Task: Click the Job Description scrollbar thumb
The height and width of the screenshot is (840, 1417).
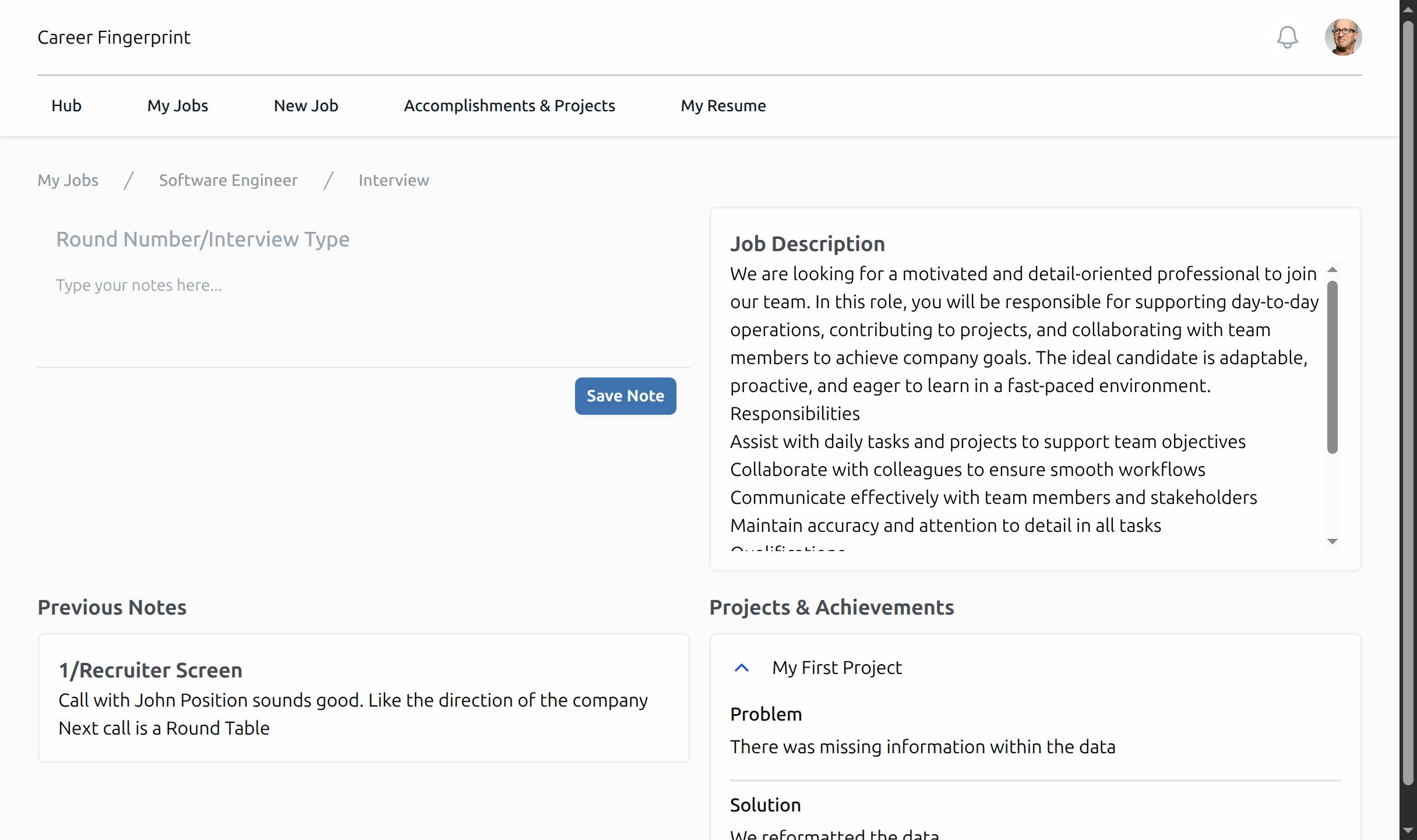Action: tap(1332, 367)
